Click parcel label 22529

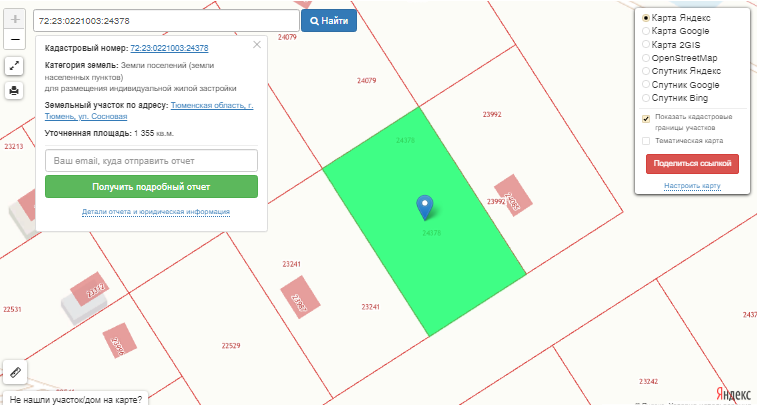click(231, 345)
